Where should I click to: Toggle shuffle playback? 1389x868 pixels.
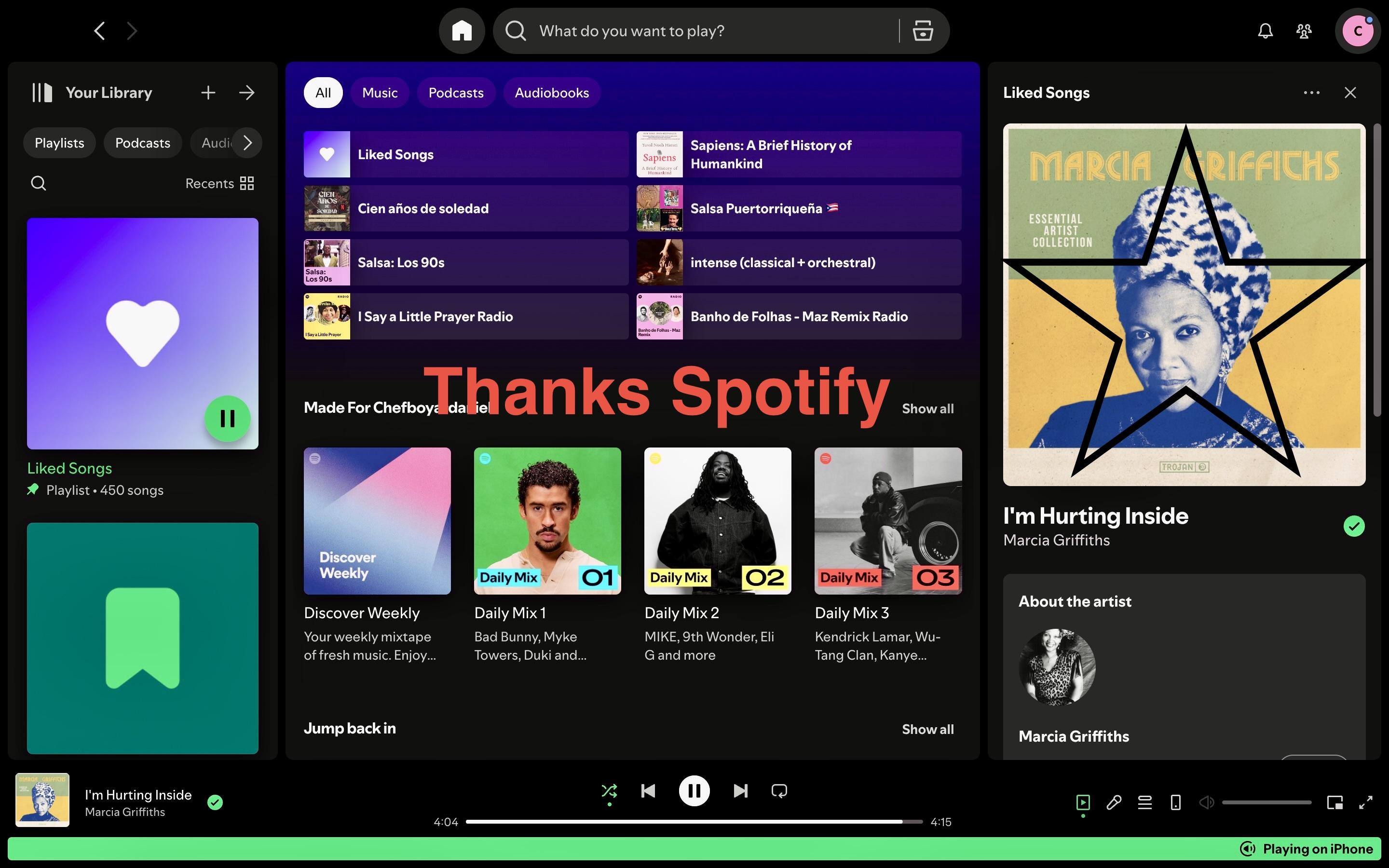point(609,791)
